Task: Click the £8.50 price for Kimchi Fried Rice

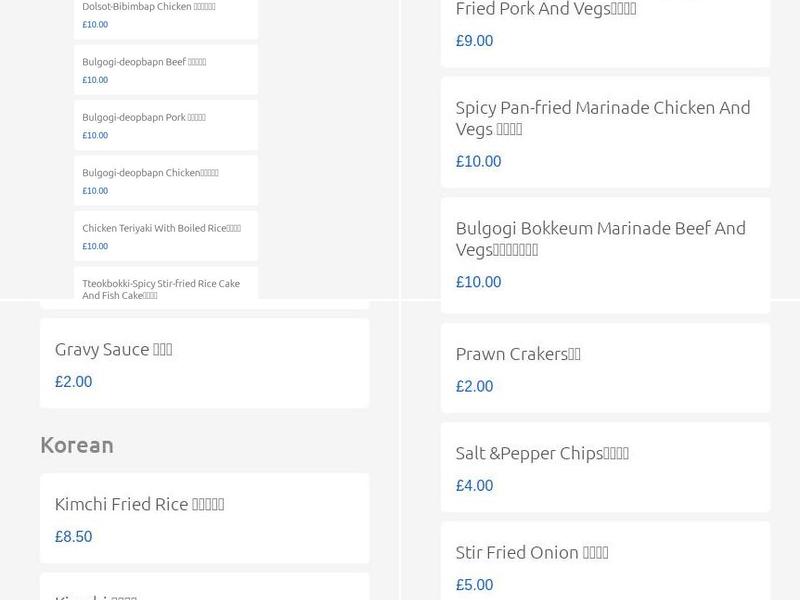Action: point(73,536)
